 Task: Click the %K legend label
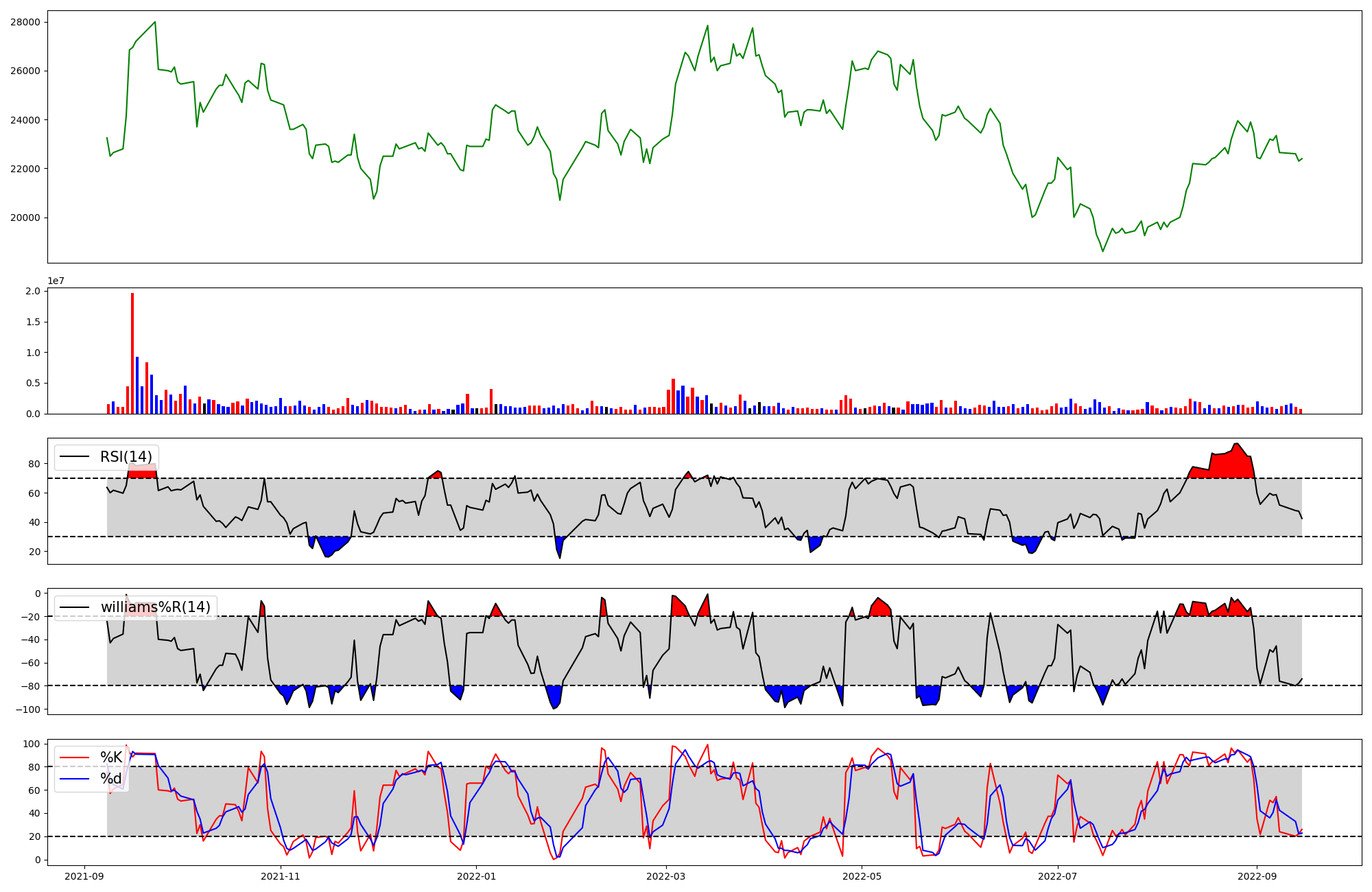tap(111, 758)
